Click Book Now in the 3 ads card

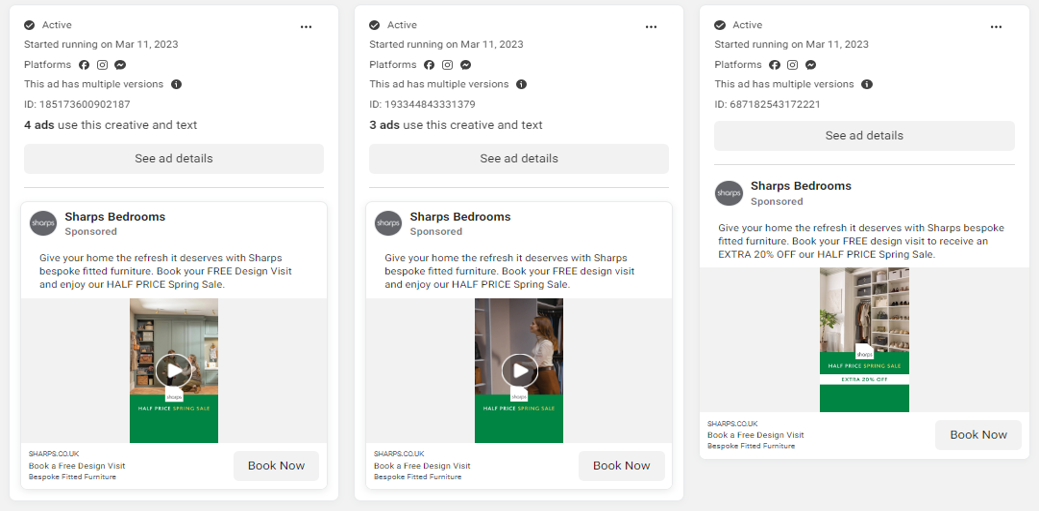[x=622, y=466]
